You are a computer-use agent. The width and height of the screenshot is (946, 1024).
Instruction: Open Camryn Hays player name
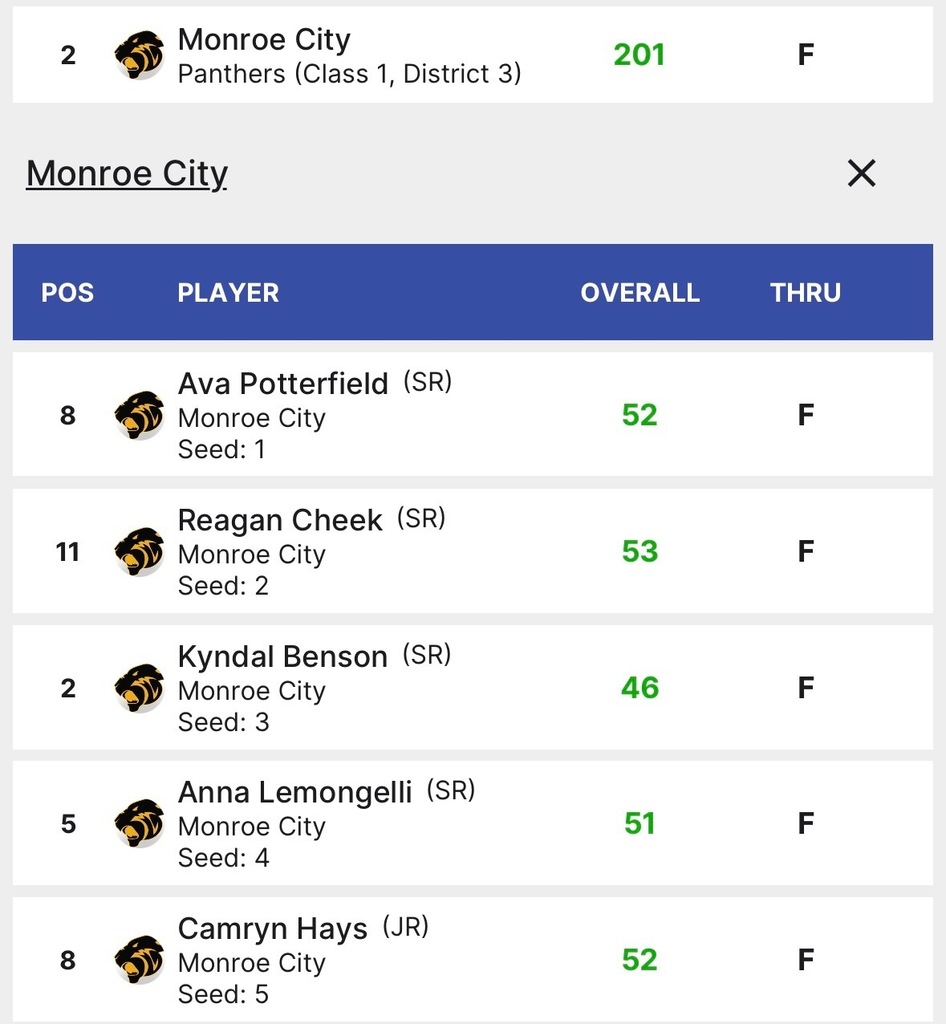coord(272,929)
